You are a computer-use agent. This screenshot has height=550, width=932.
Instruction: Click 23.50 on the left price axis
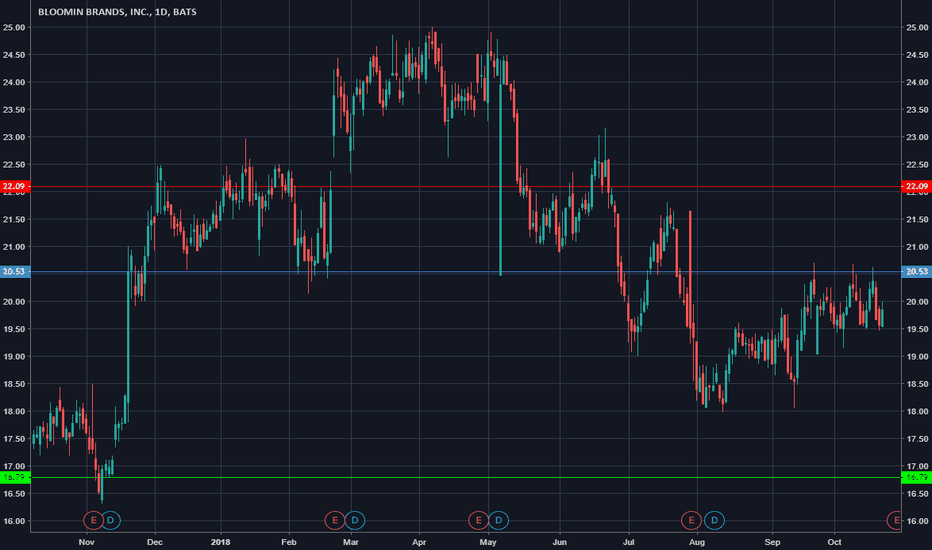[14, 110]
